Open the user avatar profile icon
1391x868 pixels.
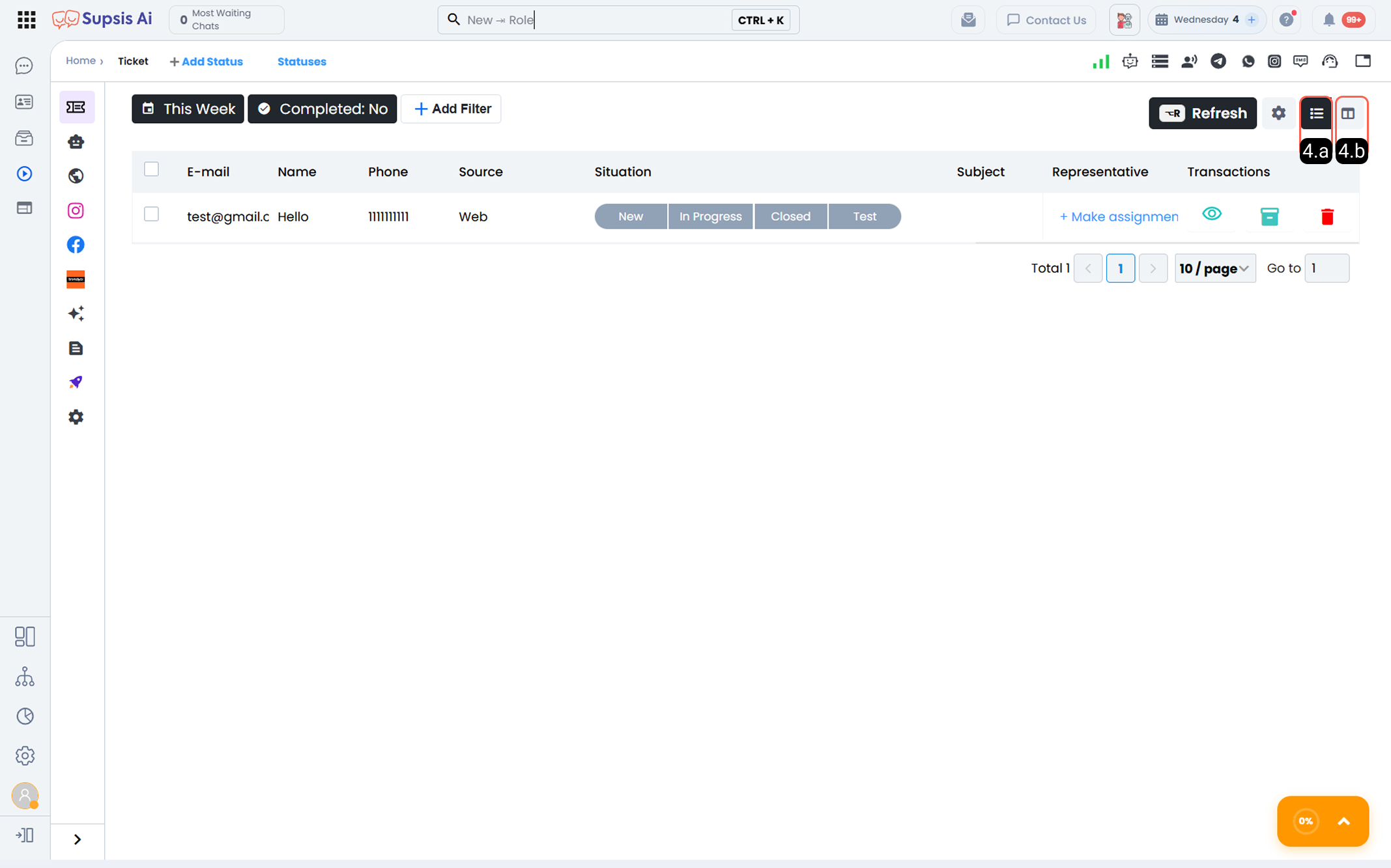click(25, 796)
